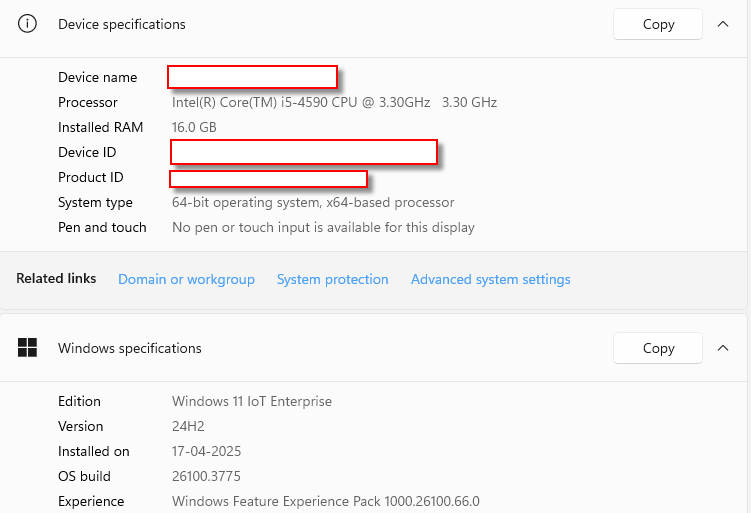Click the Experience label
The image size is (751, 513).
pyautogui.click(x=91, y=502)
